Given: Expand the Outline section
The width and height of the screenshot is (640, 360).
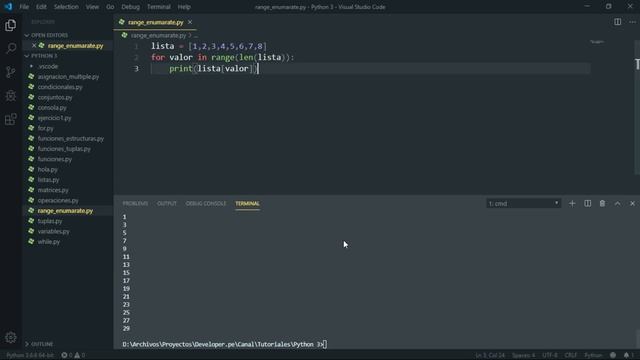Looking at the screenshot, I should point(67,344).
